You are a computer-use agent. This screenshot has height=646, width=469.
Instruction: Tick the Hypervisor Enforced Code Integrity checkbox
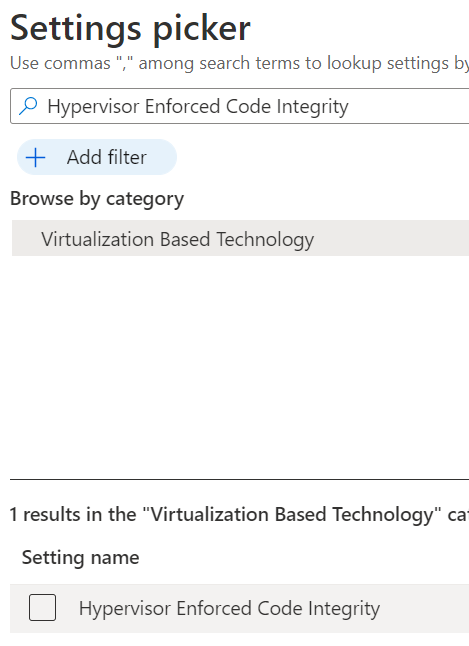click(42, 607)
